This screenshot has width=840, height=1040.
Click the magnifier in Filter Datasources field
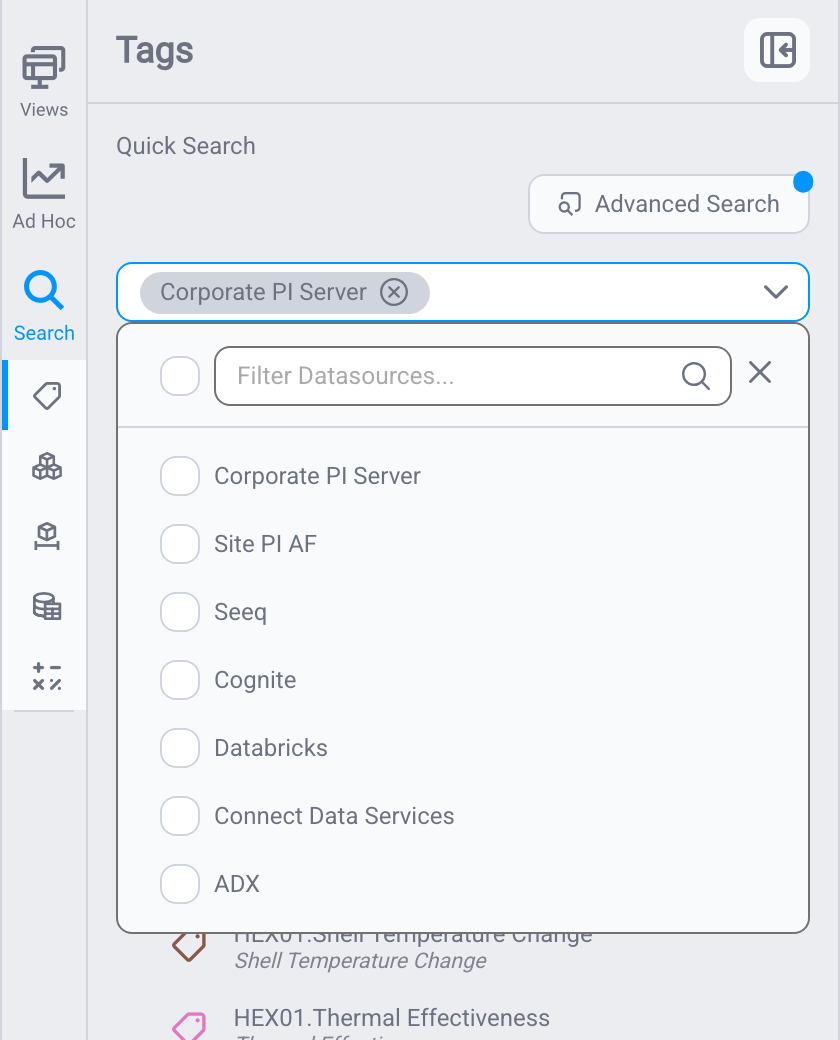coord(695,376)
